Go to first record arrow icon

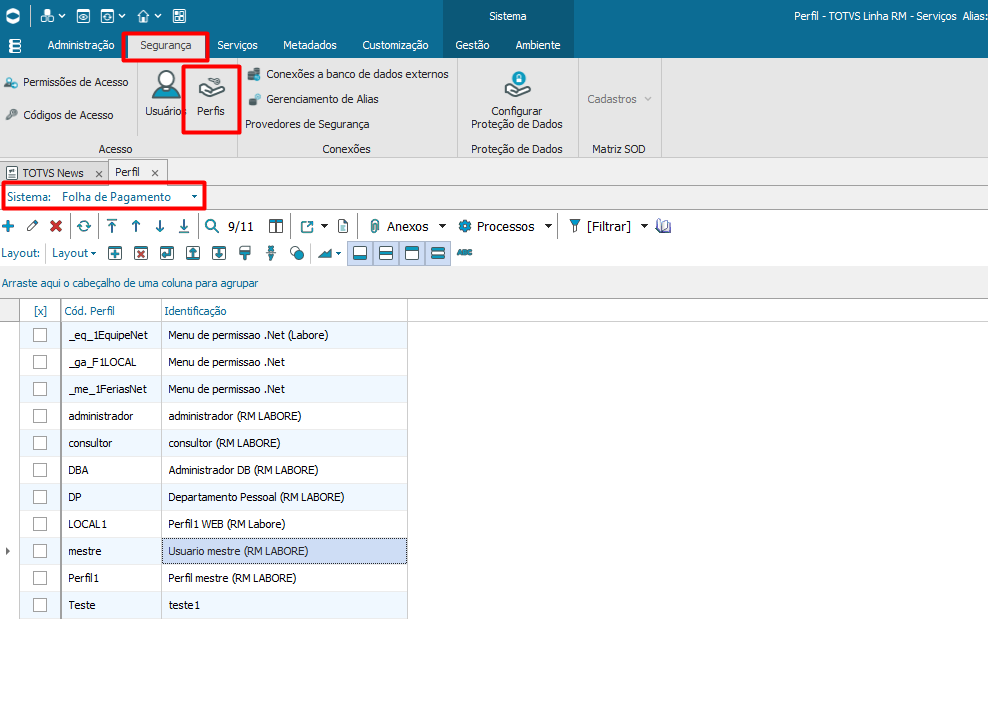[112, 226]
